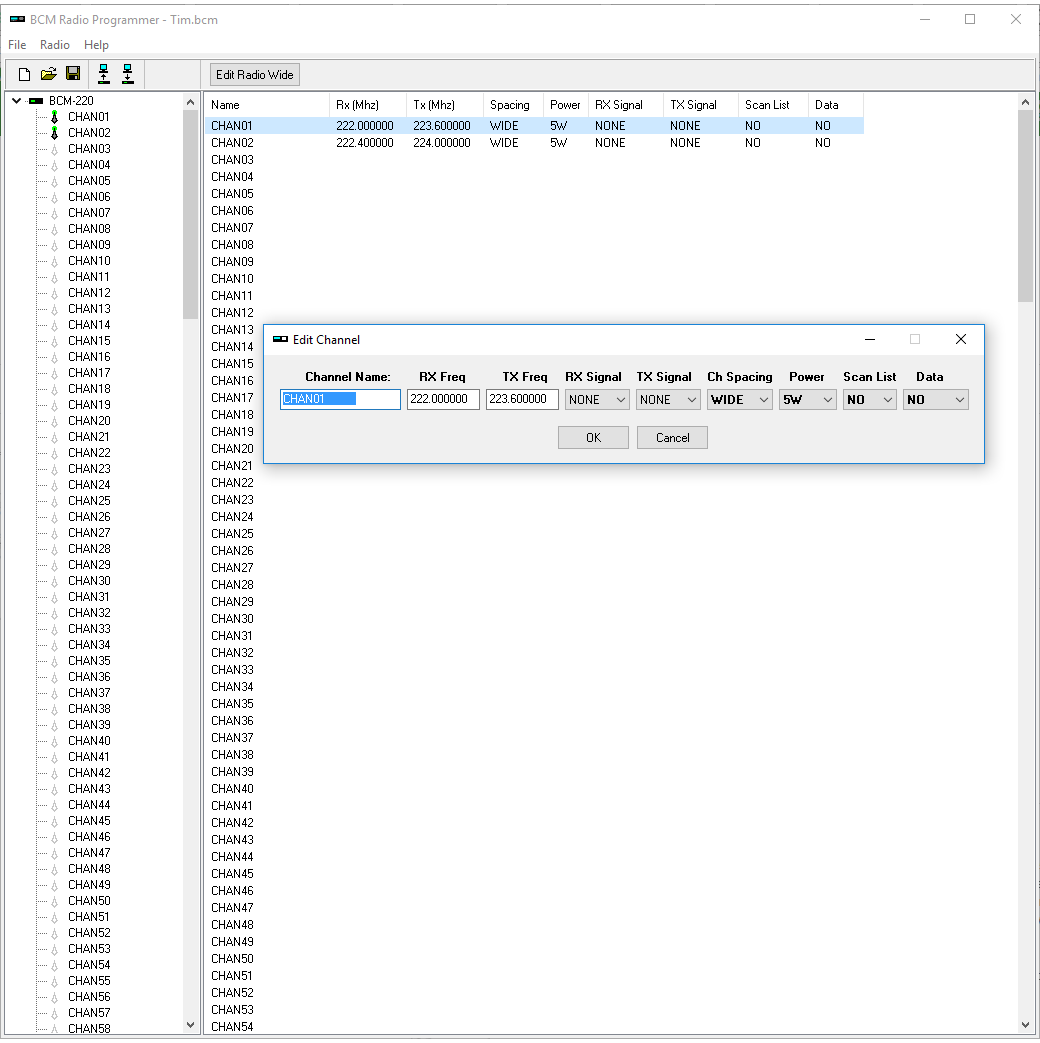The height and width of the screenshot is (1043, 1040).
Task: Confirm with the OK button
Action: click(x=594, y=438)
